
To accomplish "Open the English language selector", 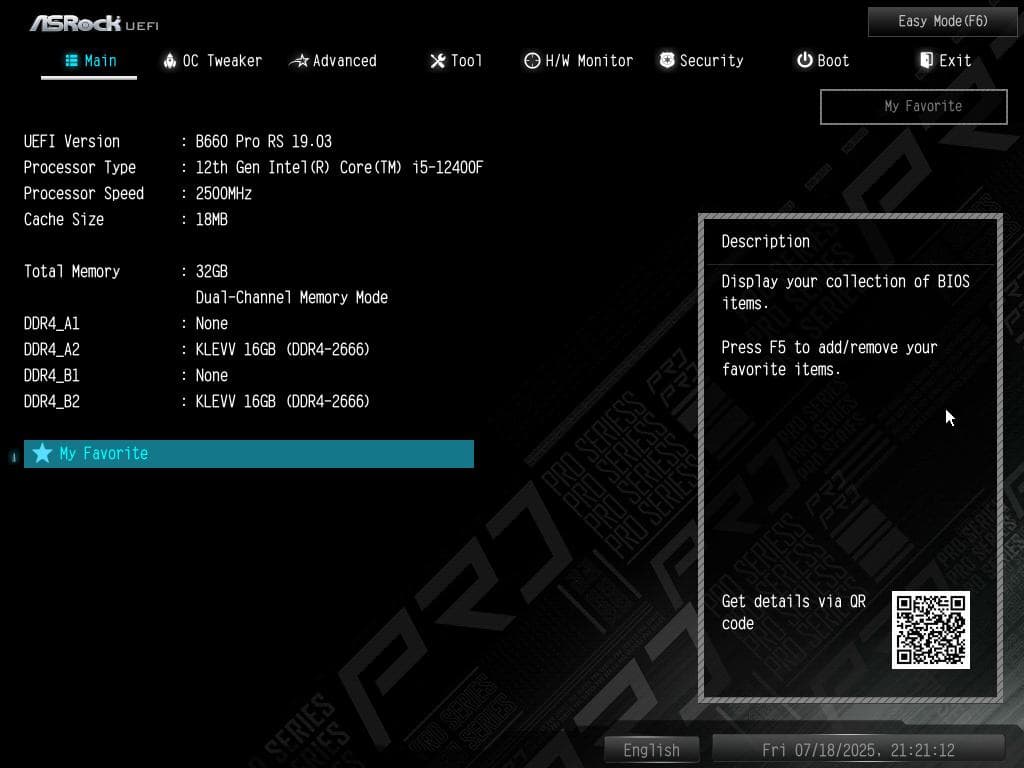I will (x=651, y=749).
